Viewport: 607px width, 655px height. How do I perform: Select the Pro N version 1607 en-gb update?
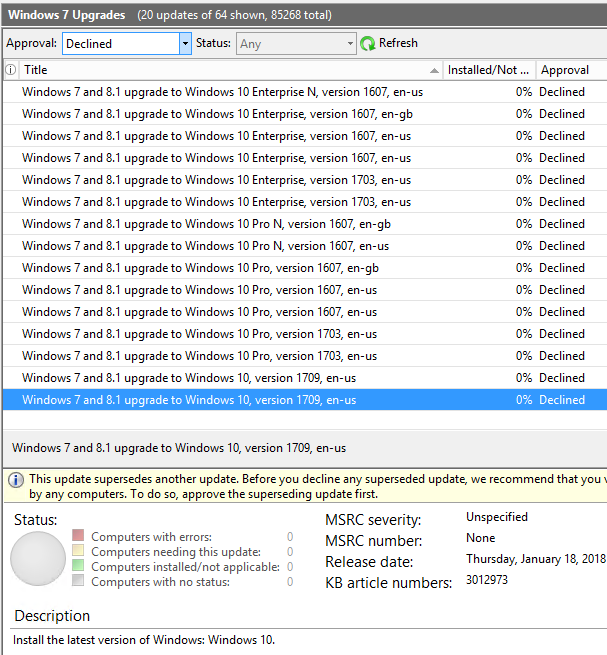point(206,224)
